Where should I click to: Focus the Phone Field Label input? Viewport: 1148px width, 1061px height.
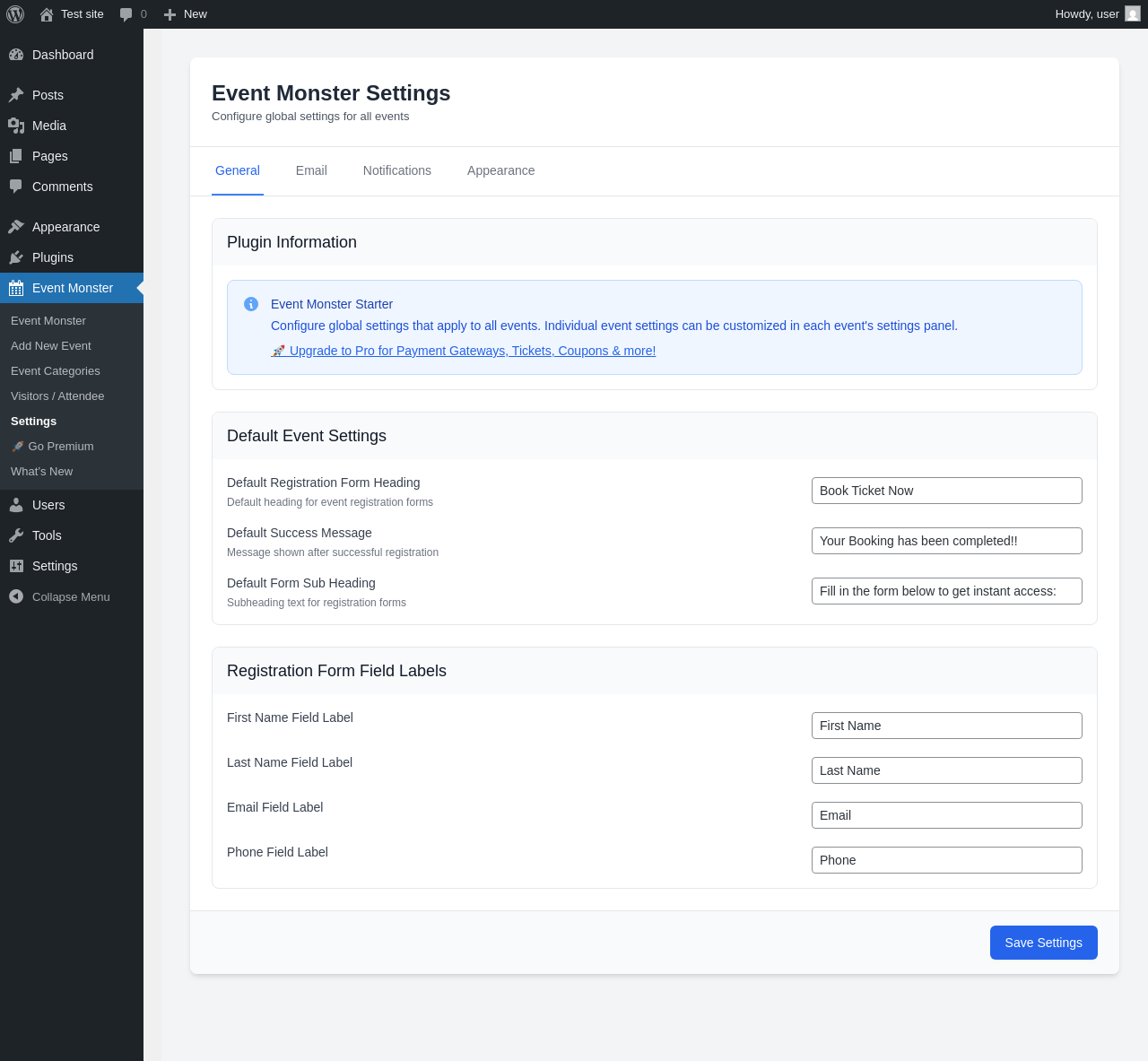(x=946, y=860)
